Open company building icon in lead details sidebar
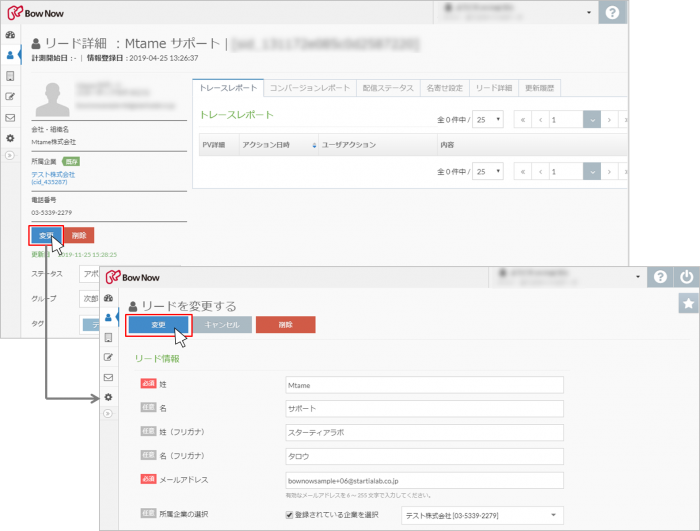The height and width of the screenshot is (531, 700). [10, 76]
